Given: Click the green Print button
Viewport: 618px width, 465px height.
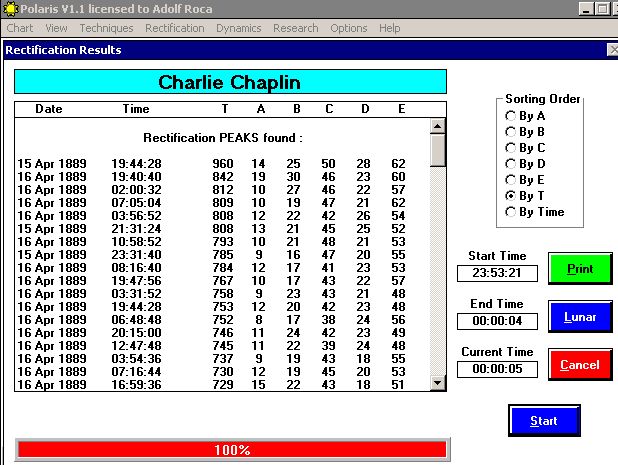Looking at the screenshot, I should (x=580, y=269).
